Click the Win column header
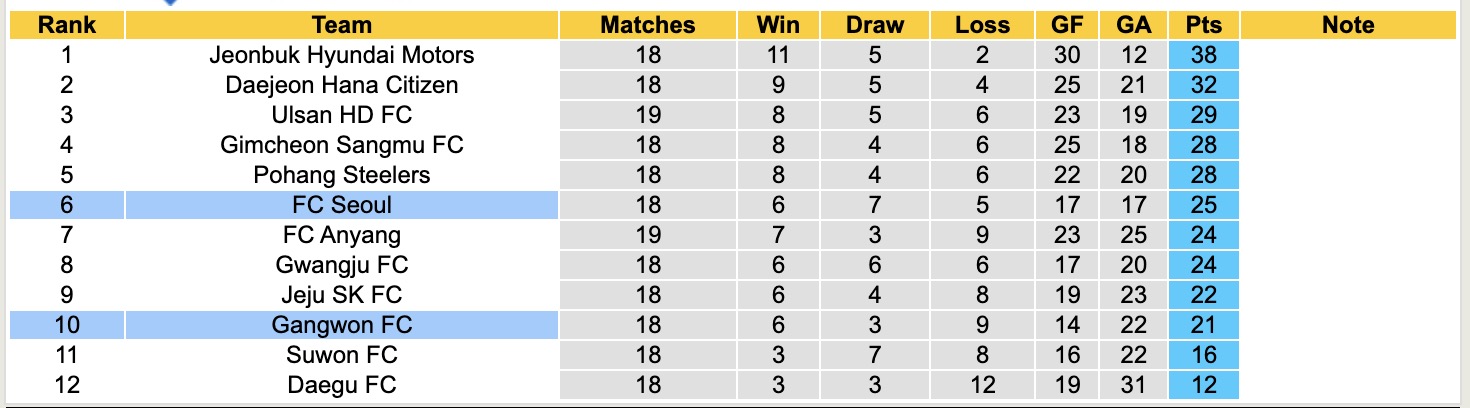 coord(779,25)
